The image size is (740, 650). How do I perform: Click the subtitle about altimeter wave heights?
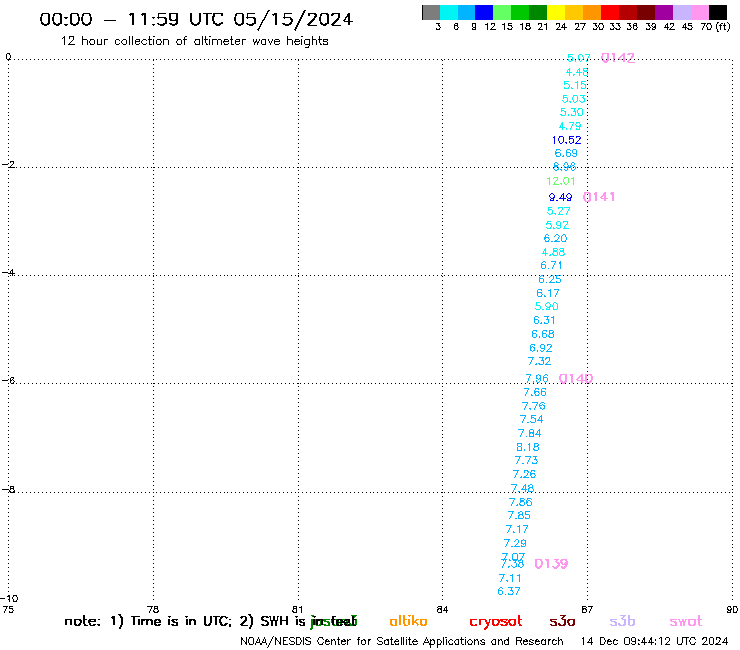(194, 41)
